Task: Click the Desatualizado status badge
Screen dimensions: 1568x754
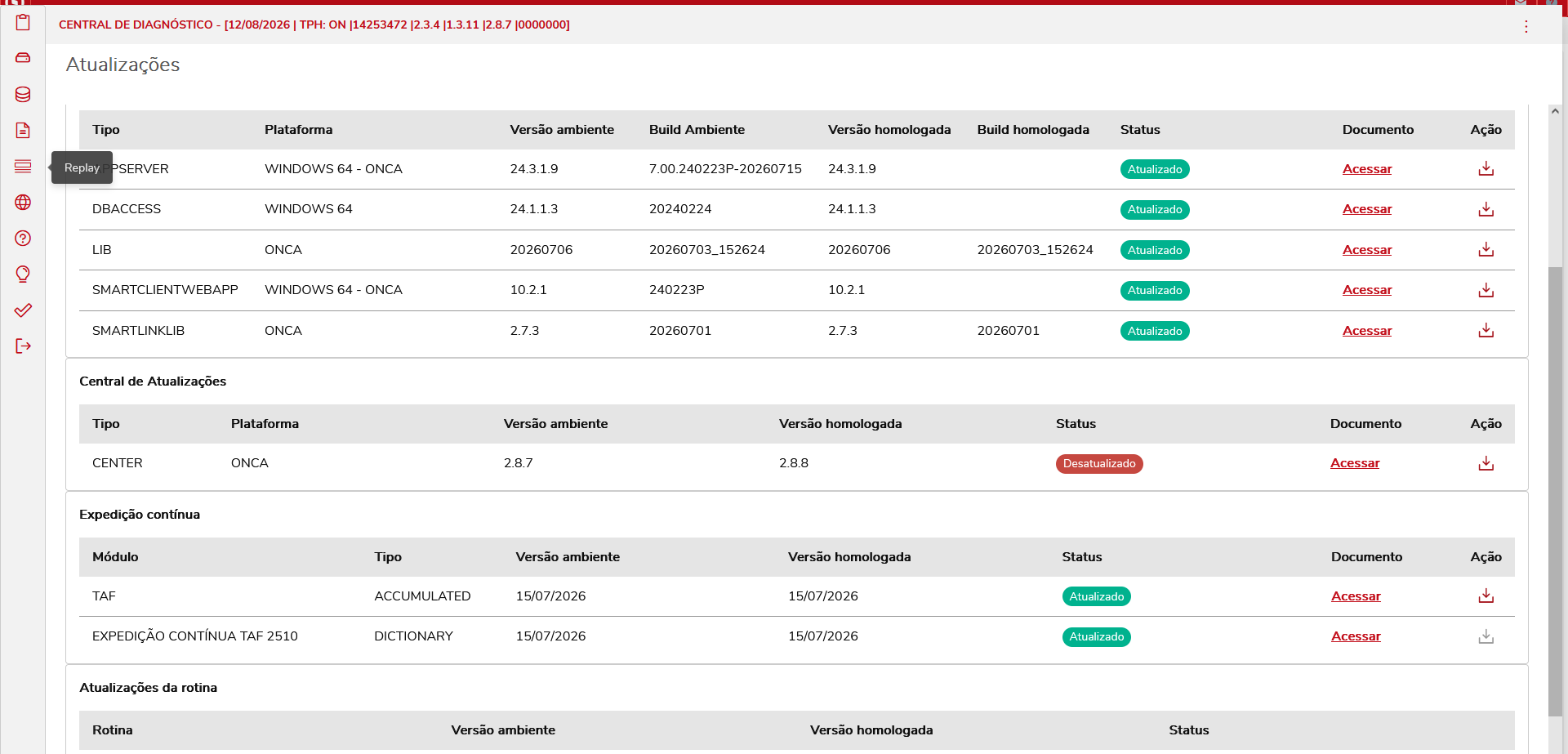Action: (1099, 464)
